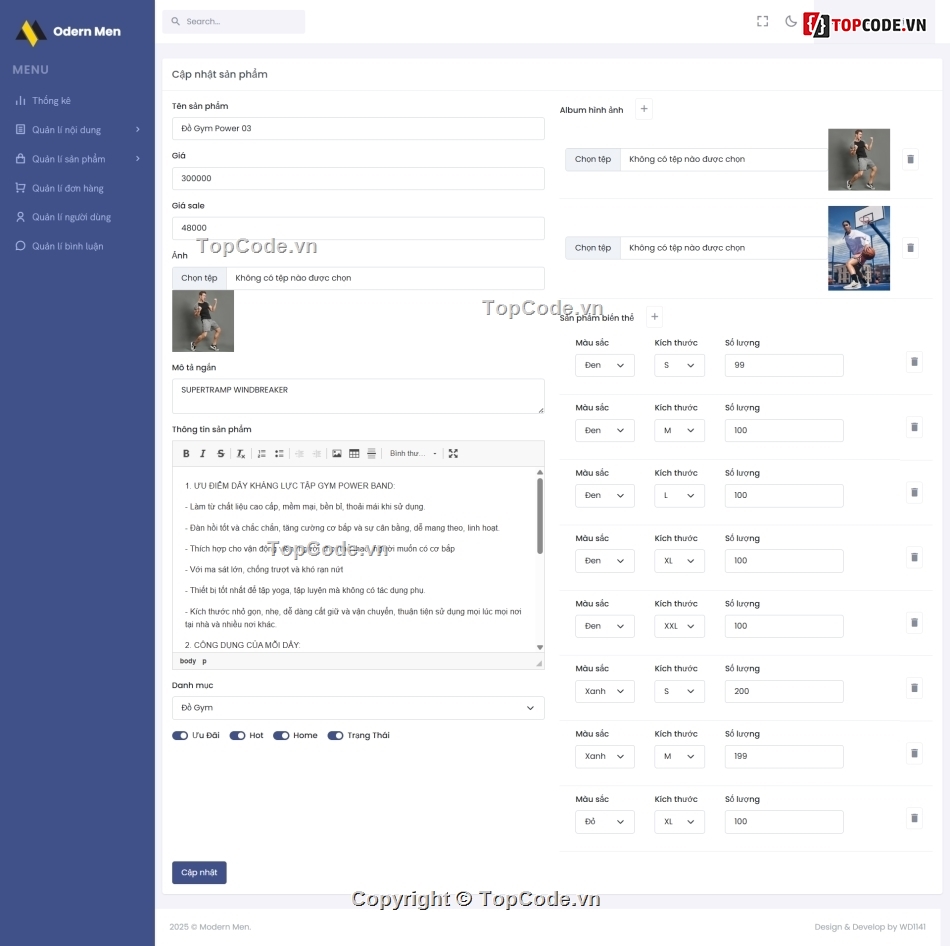
Task: Delete the Đen L variant row
Action: click(x=914, y=492)
